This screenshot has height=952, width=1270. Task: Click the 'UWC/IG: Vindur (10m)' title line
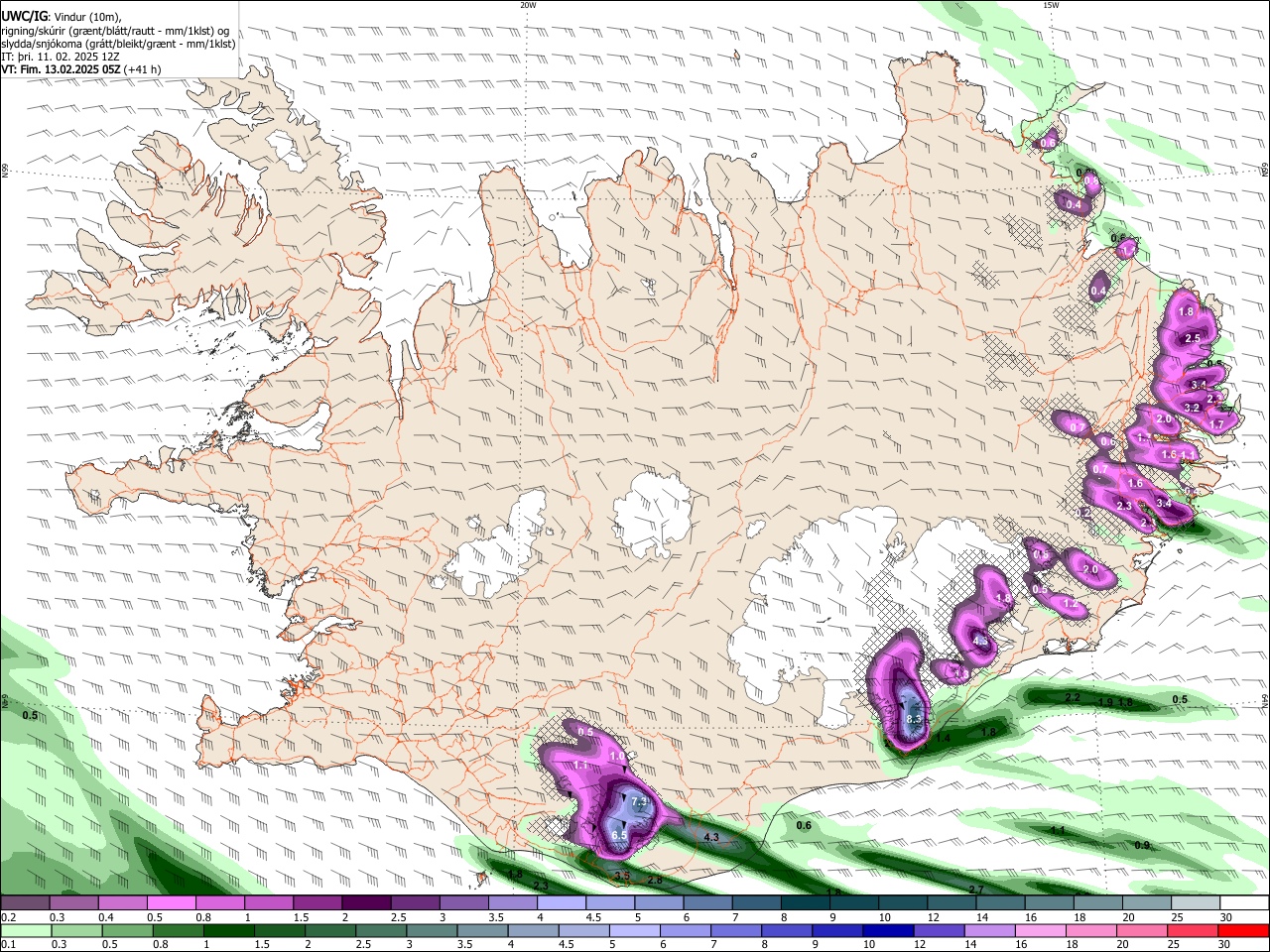coord(61,16)
